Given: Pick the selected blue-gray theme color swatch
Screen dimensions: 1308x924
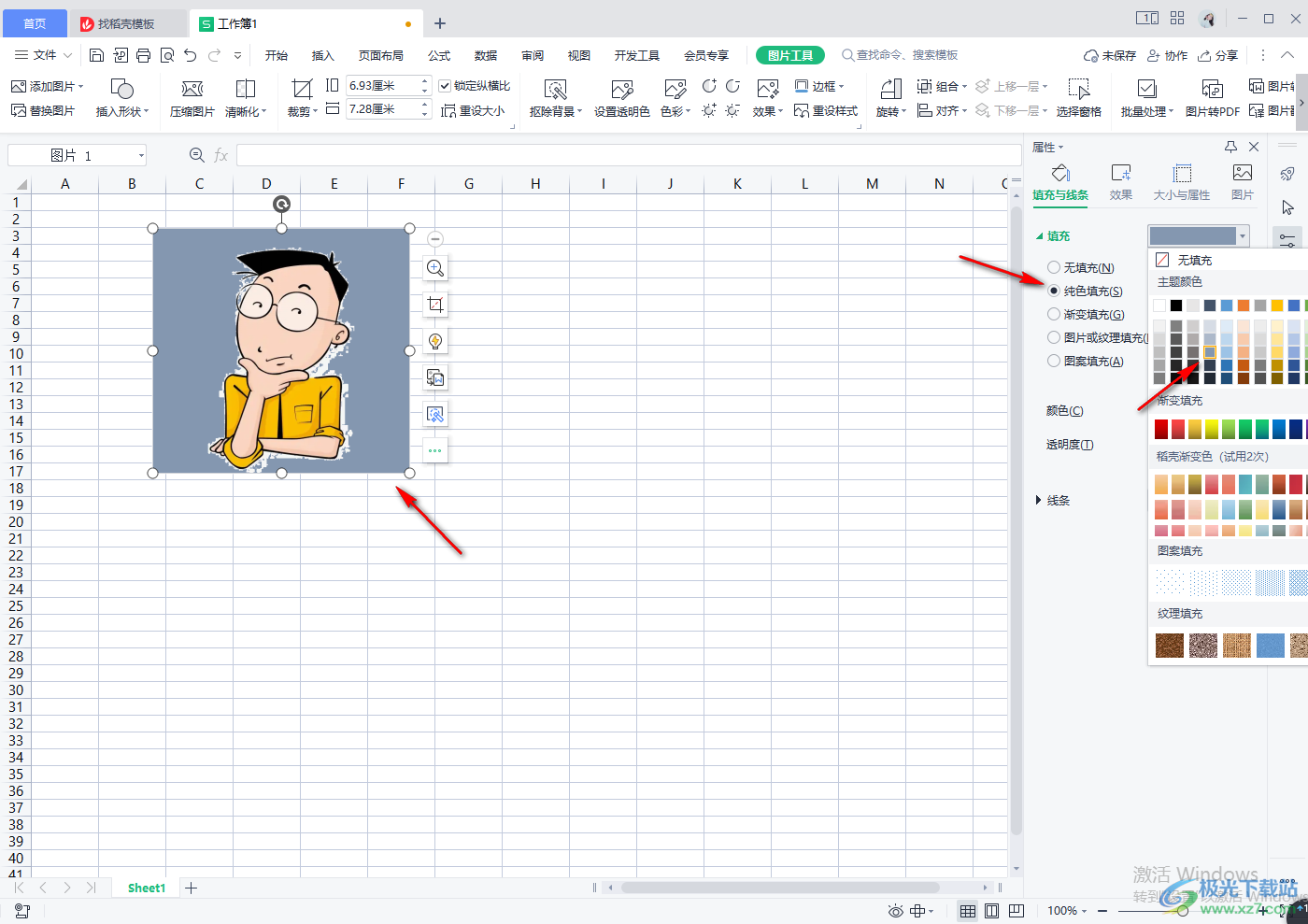Looking at the screenshot, I should coord(1210,352).
